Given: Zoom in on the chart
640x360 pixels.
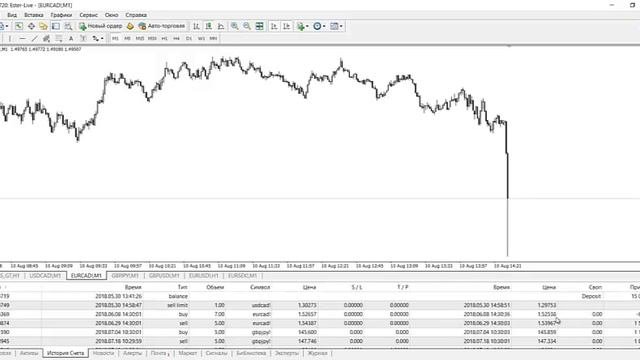Looking at the screenshot, I should [x=235, y=26].
